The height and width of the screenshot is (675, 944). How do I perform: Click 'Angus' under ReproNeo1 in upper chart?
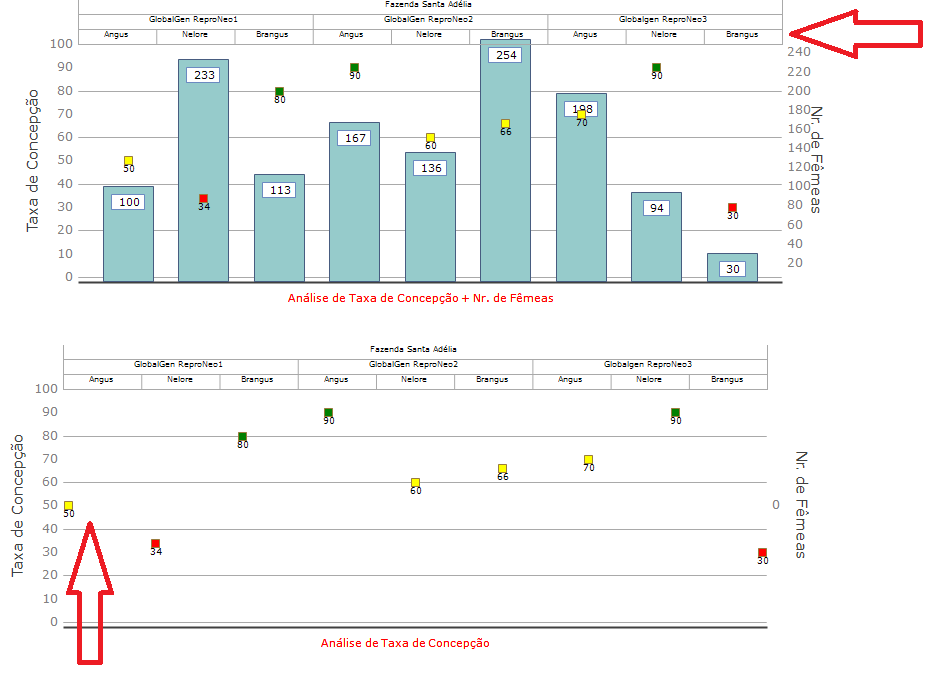point(116,34)
